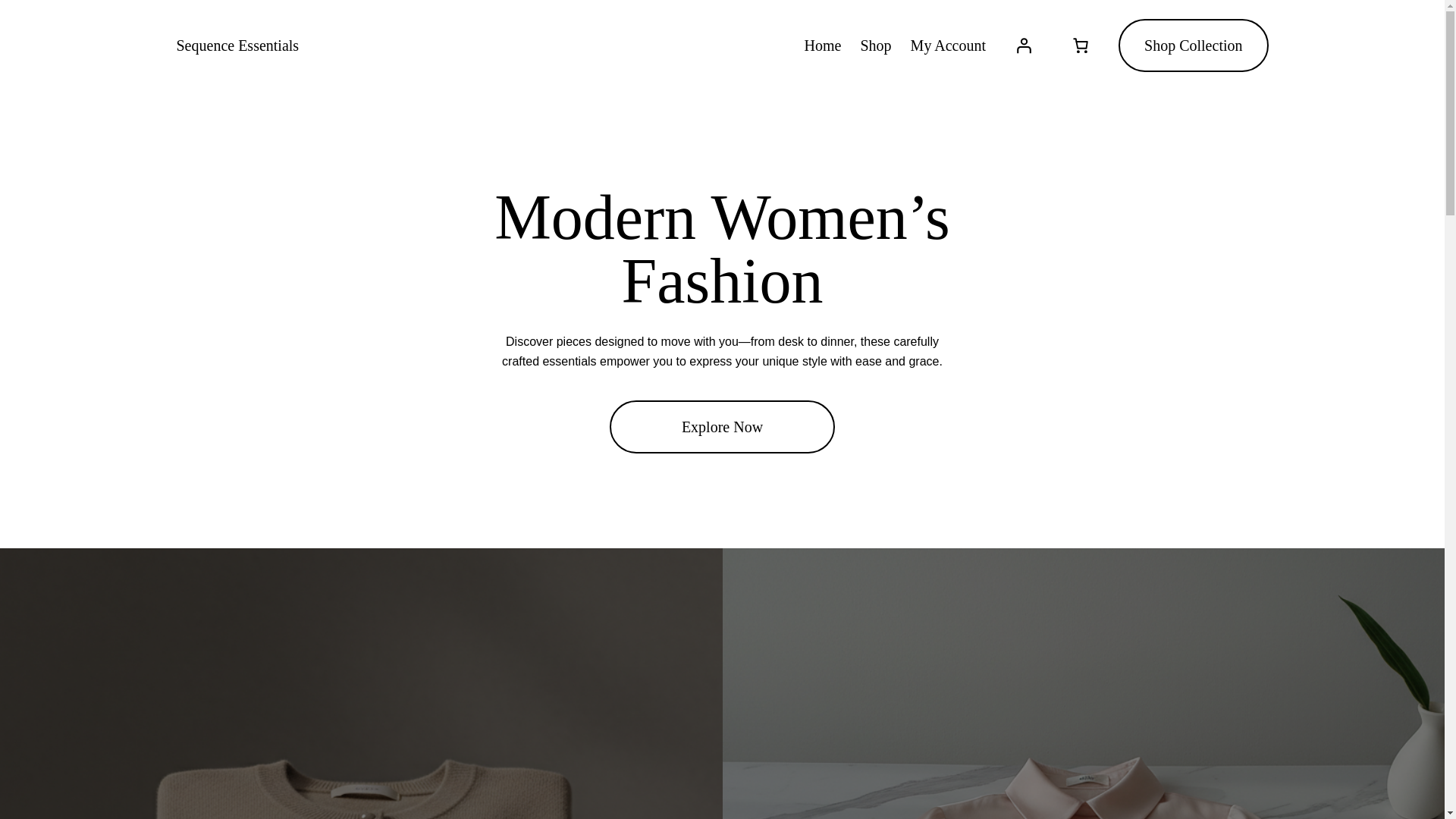Viewport: 1456px width, 819px height.
Task: Click the Shop Collection button
Action: point(1193,45)
